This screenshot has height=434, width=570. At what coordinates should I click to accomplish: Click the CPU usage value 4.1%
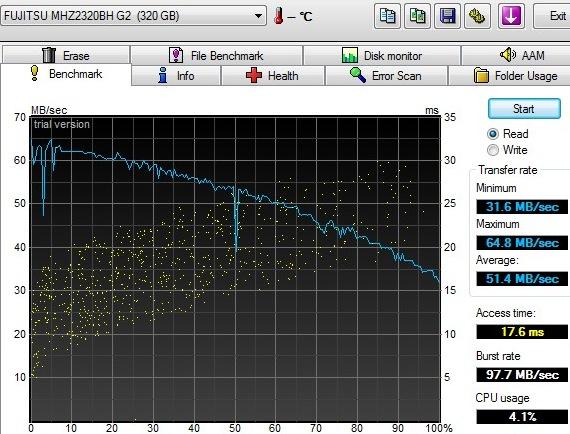coord(522,417)
